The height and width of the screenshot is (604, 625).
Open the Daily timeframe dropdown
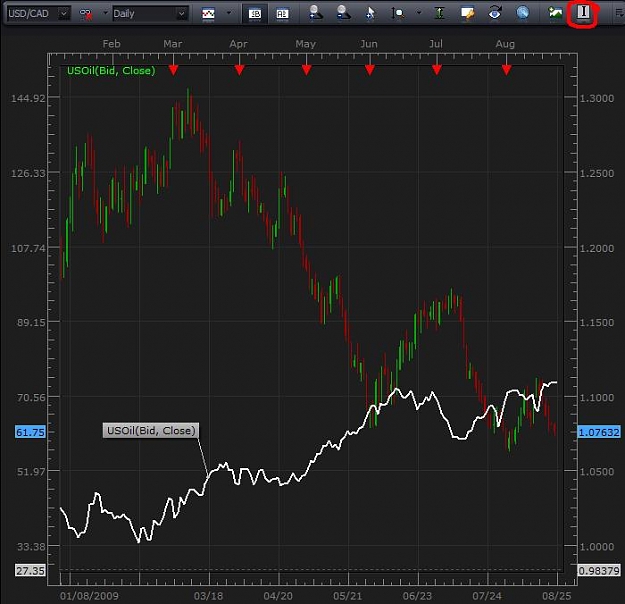pos(181,14)
